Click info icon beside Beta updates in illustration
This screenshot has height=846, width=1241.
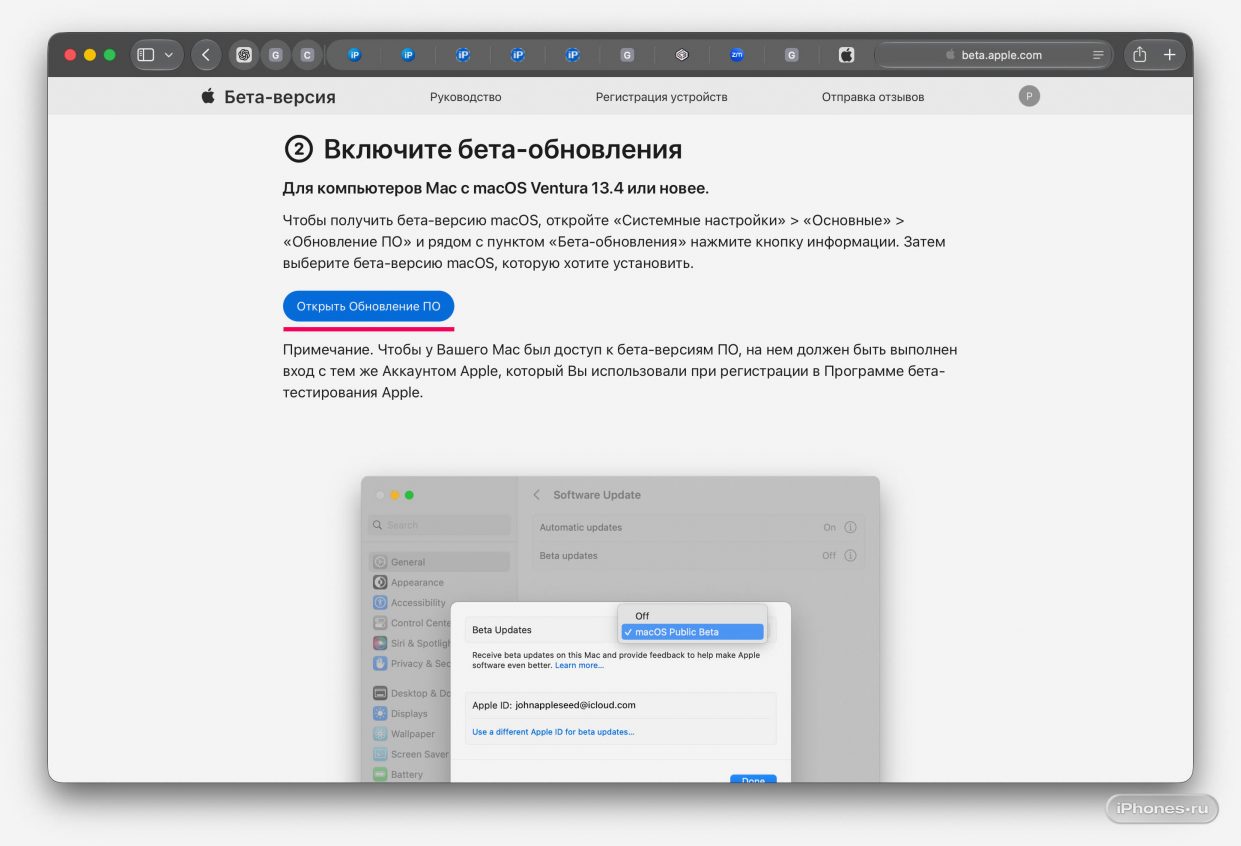[x=850, y=555]
